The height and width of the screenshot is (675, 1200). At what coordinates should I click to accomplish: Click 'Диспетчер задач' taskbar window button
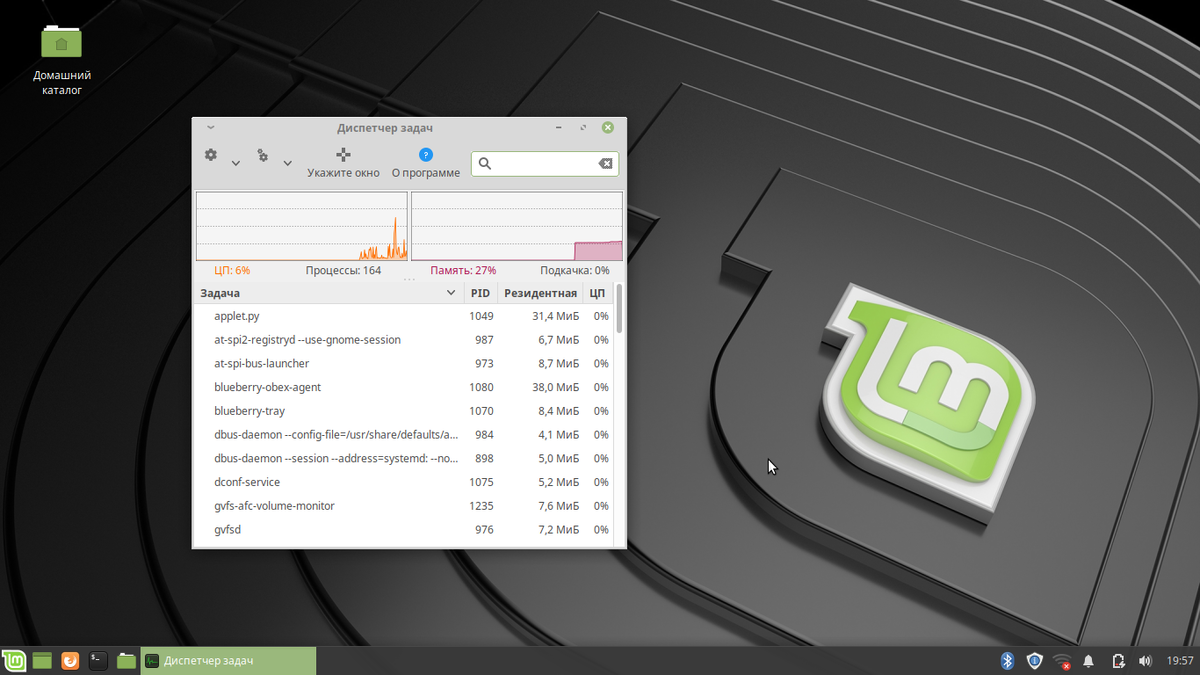[228, 661]
